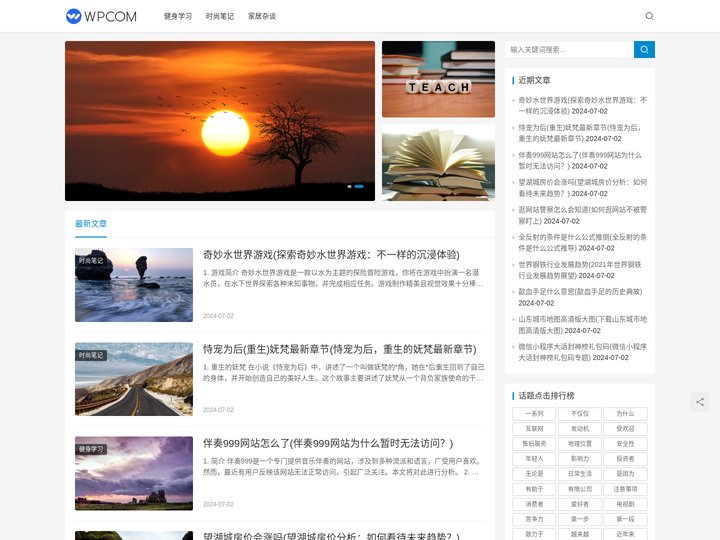The height and width of the screenshot is (540, 720).
Task: Open article title 望湖城房价会涨吗
Action: pyautogui.click(x=331, y=535)
